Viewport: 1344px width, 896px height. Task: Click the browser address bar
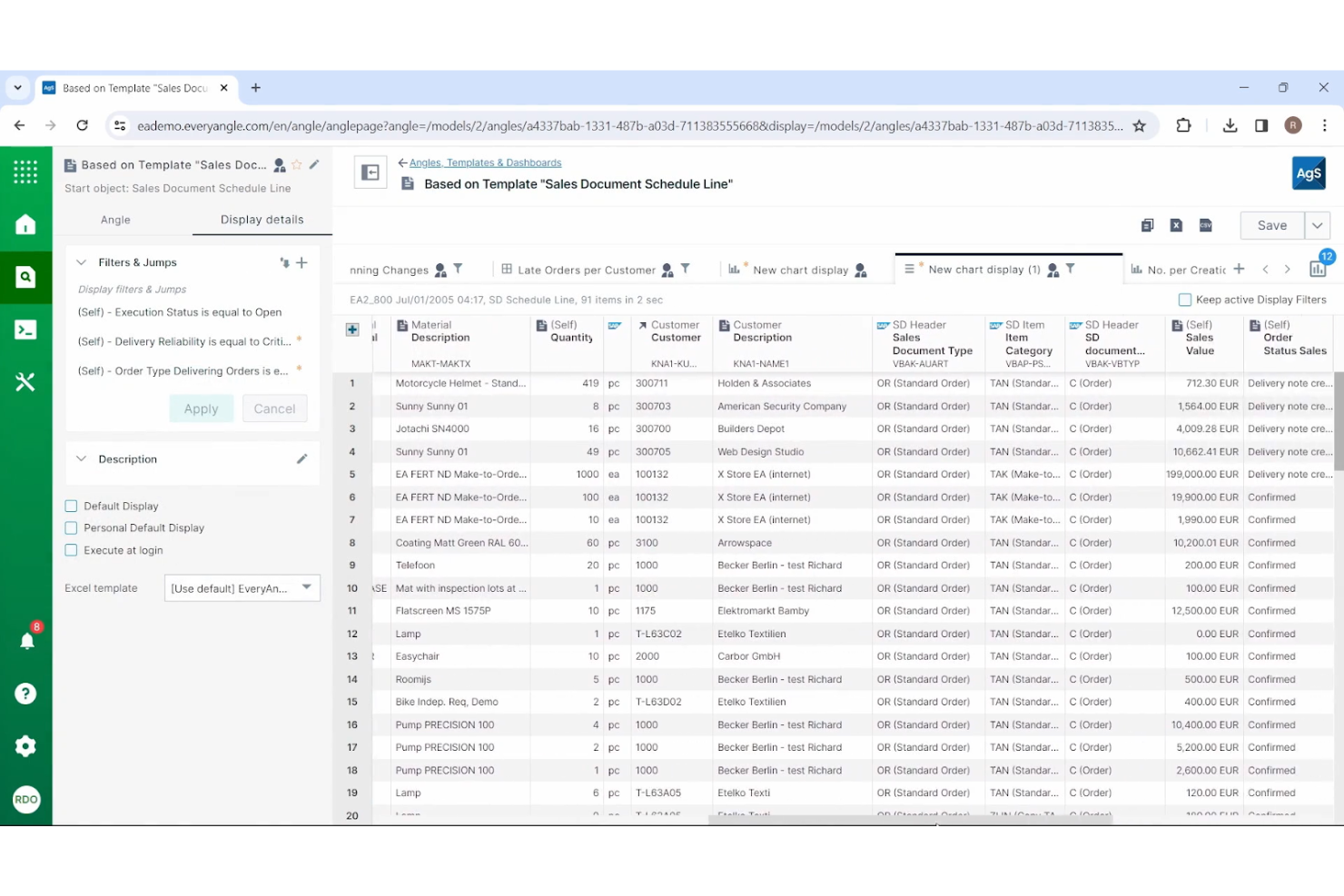point(629,126)
